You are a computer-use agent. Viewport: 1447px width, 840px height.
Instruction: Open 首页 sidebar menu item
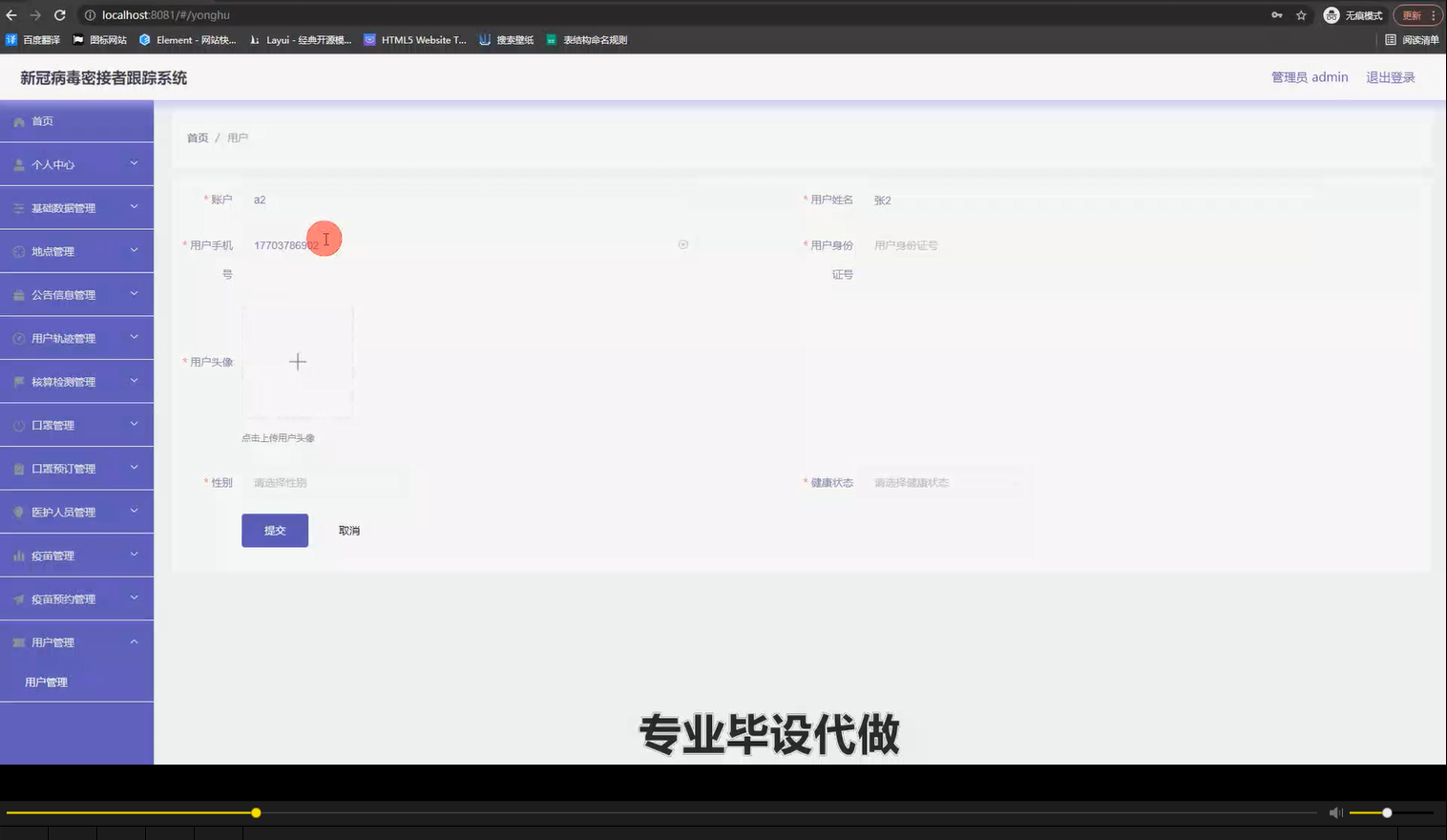[76, 121]
